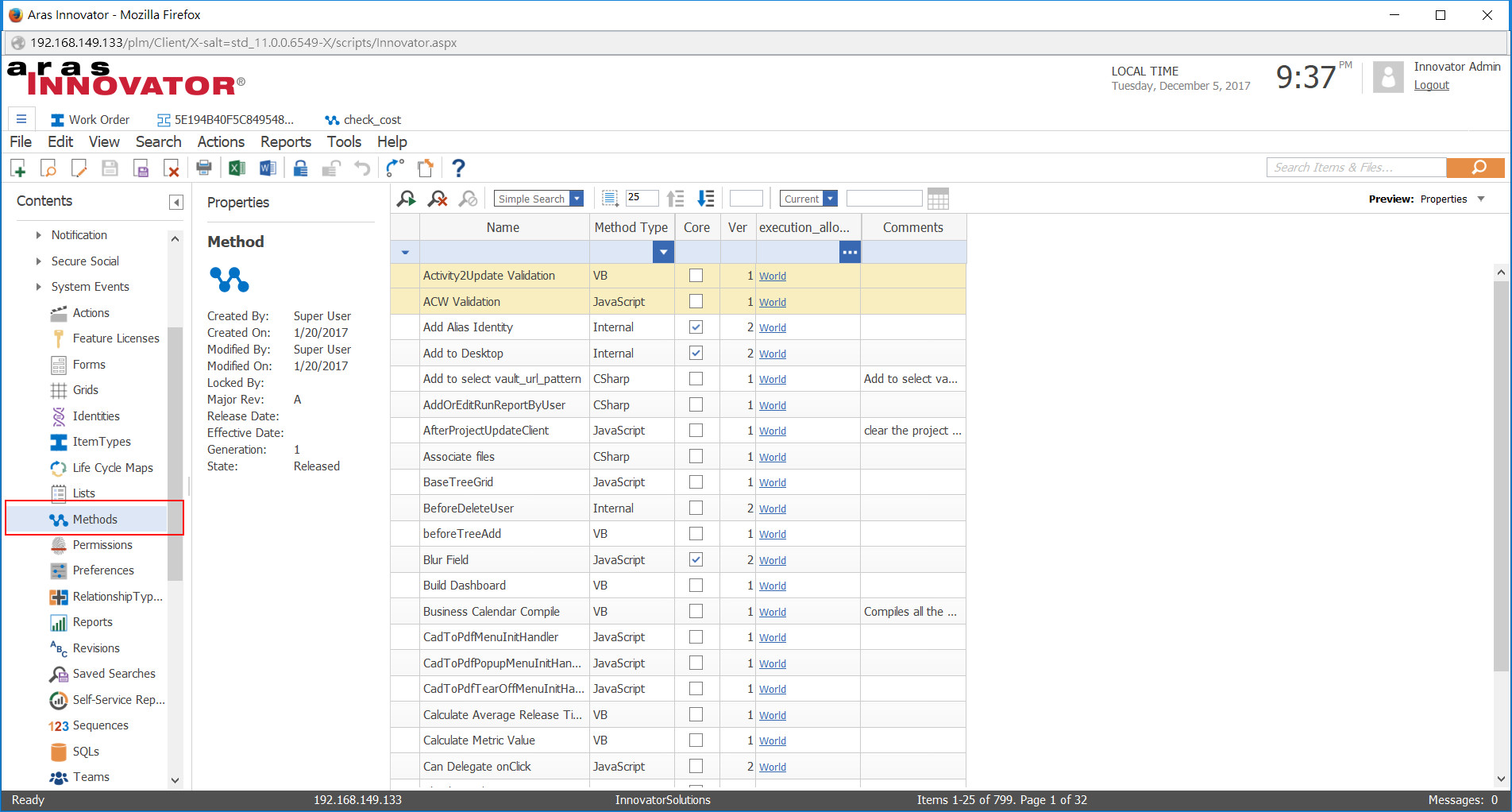Screen dimensions: 1512x812
Task: Uncheck Core checkbox for Add Alias Identity
Action: [x=696, y=327]
